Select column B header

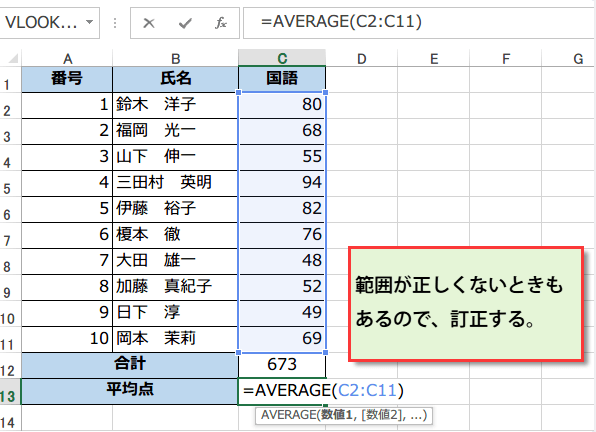(175, 59)
